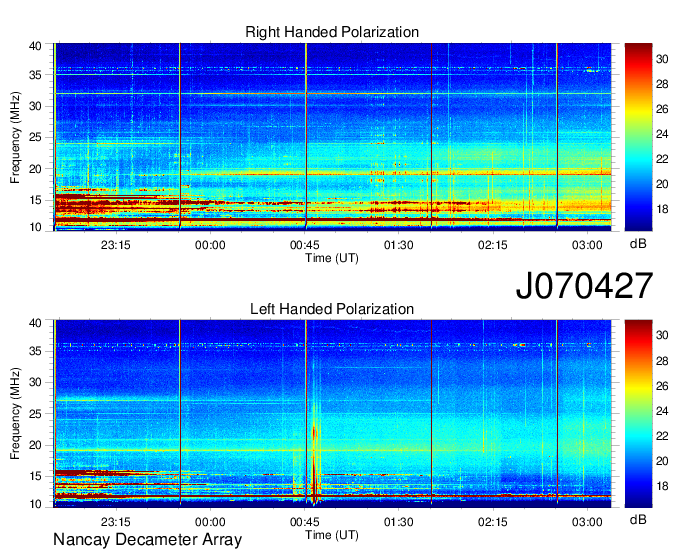
Task: Click the '01:30' tick on bottom time axis
Action: [398, 522]
